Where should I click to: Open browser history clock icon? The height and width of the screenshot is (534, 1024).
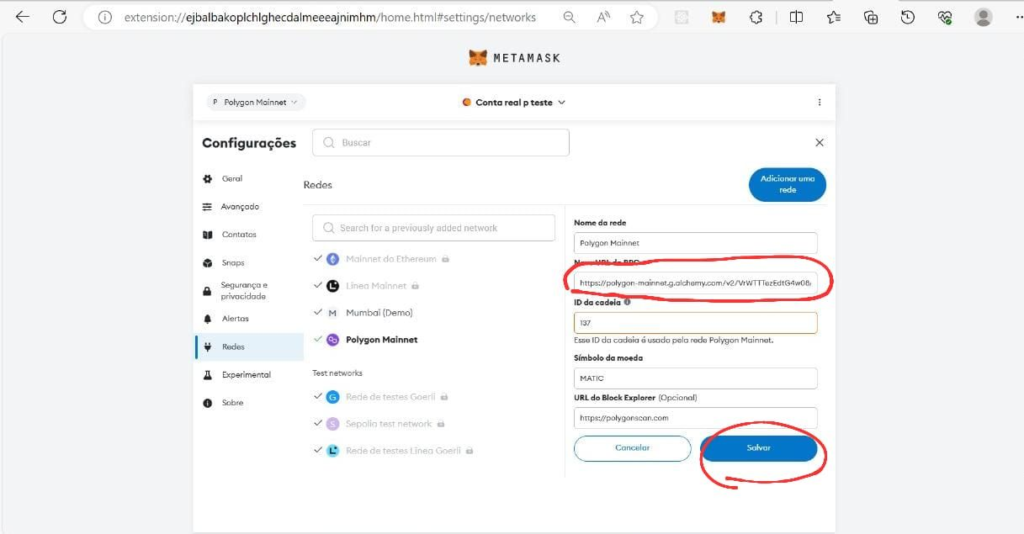(x=908, y=18)
